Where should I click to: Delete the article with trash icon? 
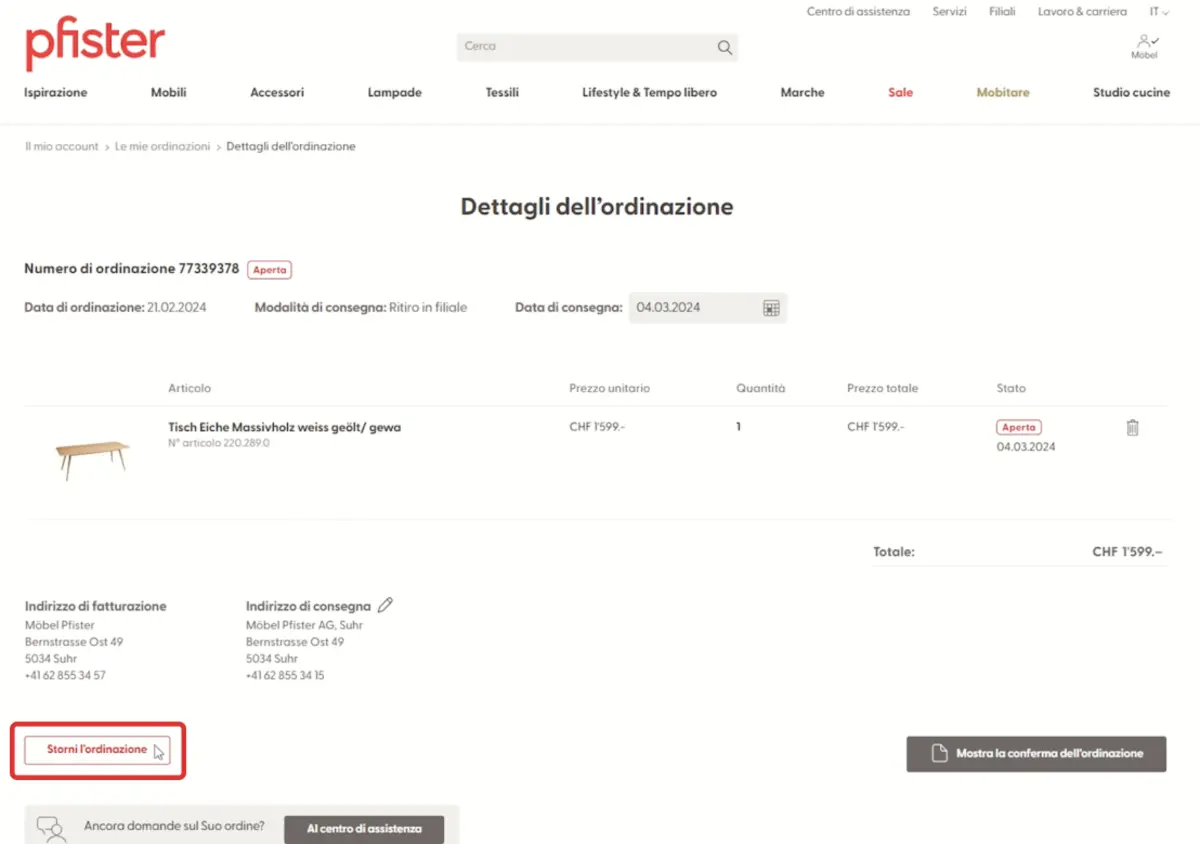(1132, 428)
